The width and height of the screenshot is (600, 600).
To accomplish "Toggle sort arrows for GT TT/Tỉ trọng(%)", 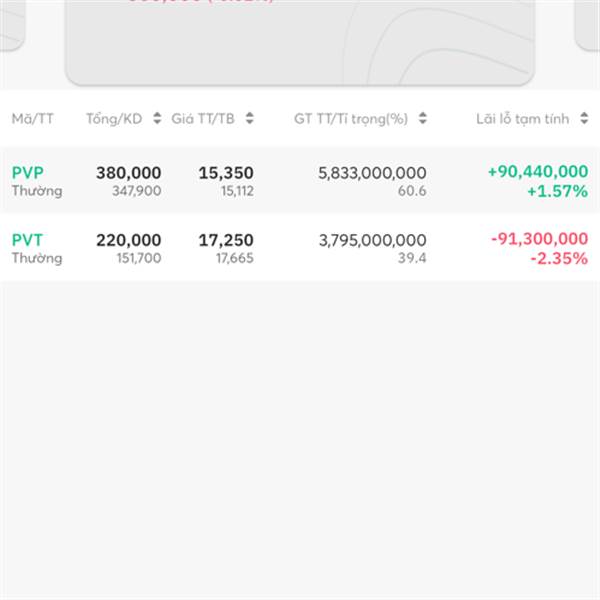I will tap(423, 119).
